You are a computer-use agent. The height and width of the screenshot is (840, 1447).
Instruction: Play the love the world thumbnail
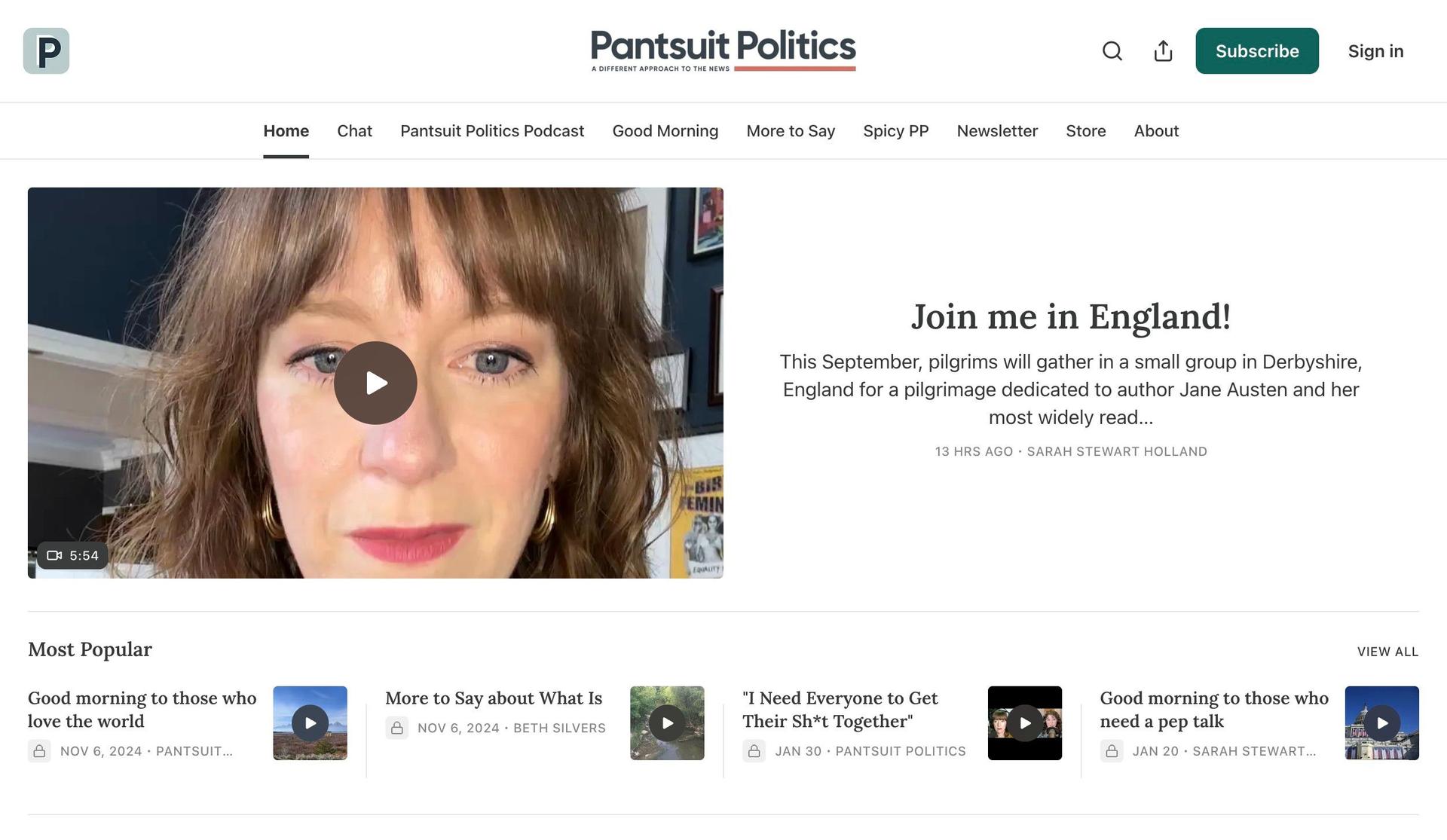[310, 723]
